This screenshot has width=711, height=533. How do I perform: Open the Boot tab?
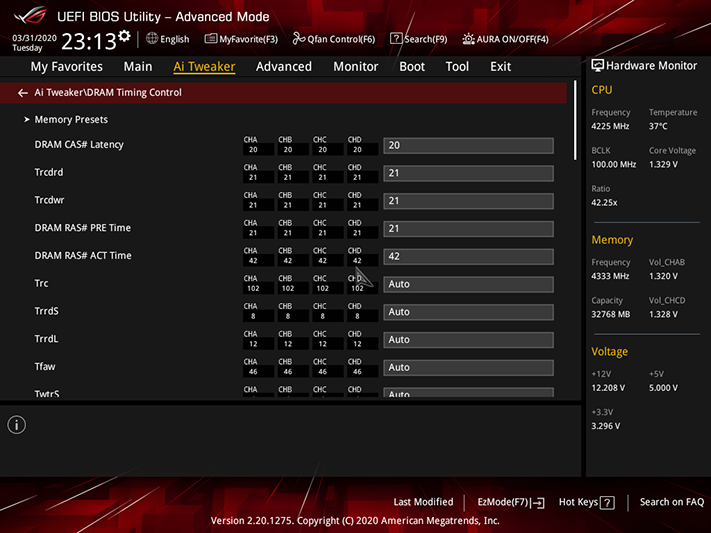412,66
